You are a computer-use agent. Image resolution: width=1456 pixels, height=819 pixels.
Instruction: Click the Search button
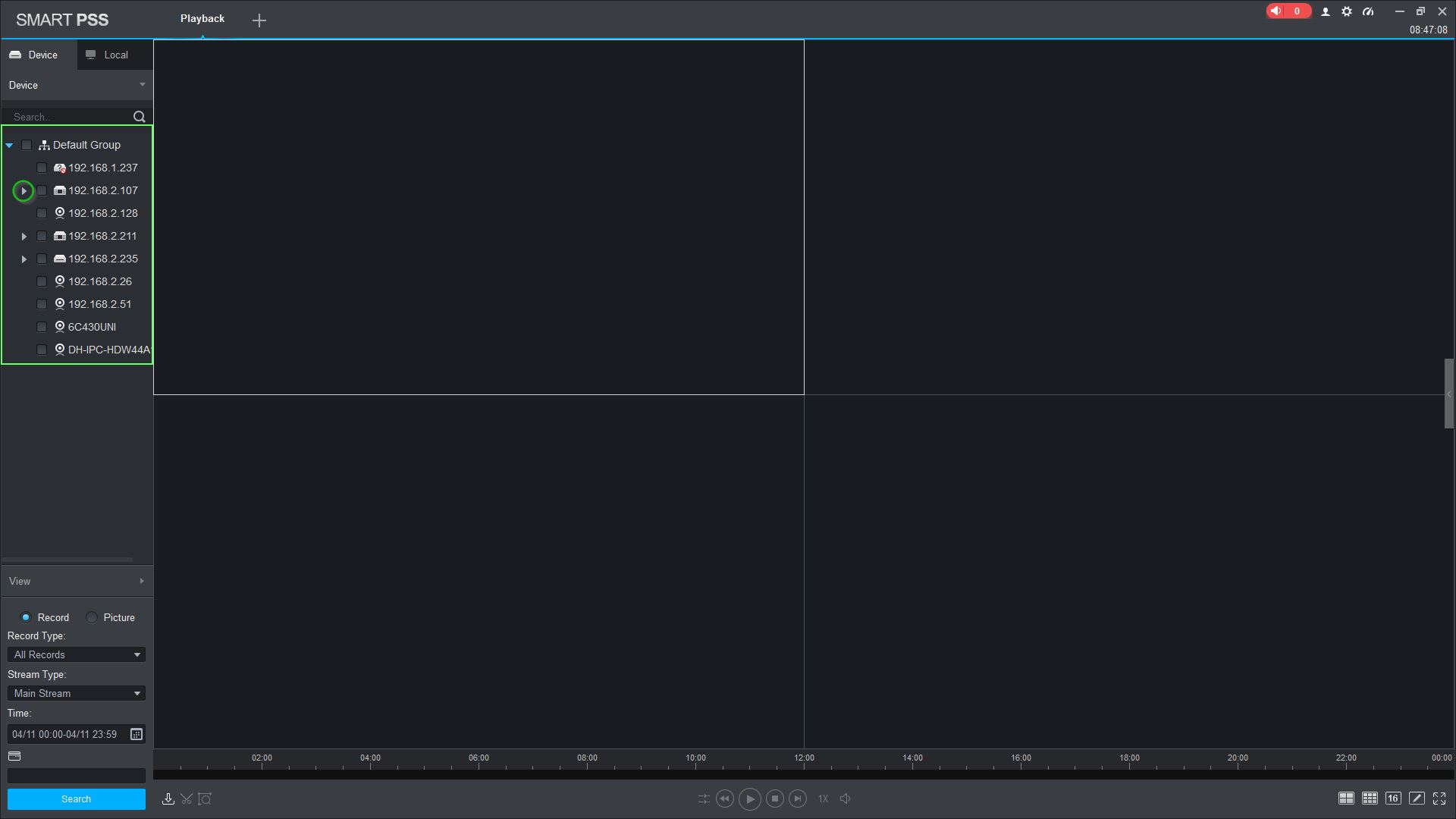76,799
